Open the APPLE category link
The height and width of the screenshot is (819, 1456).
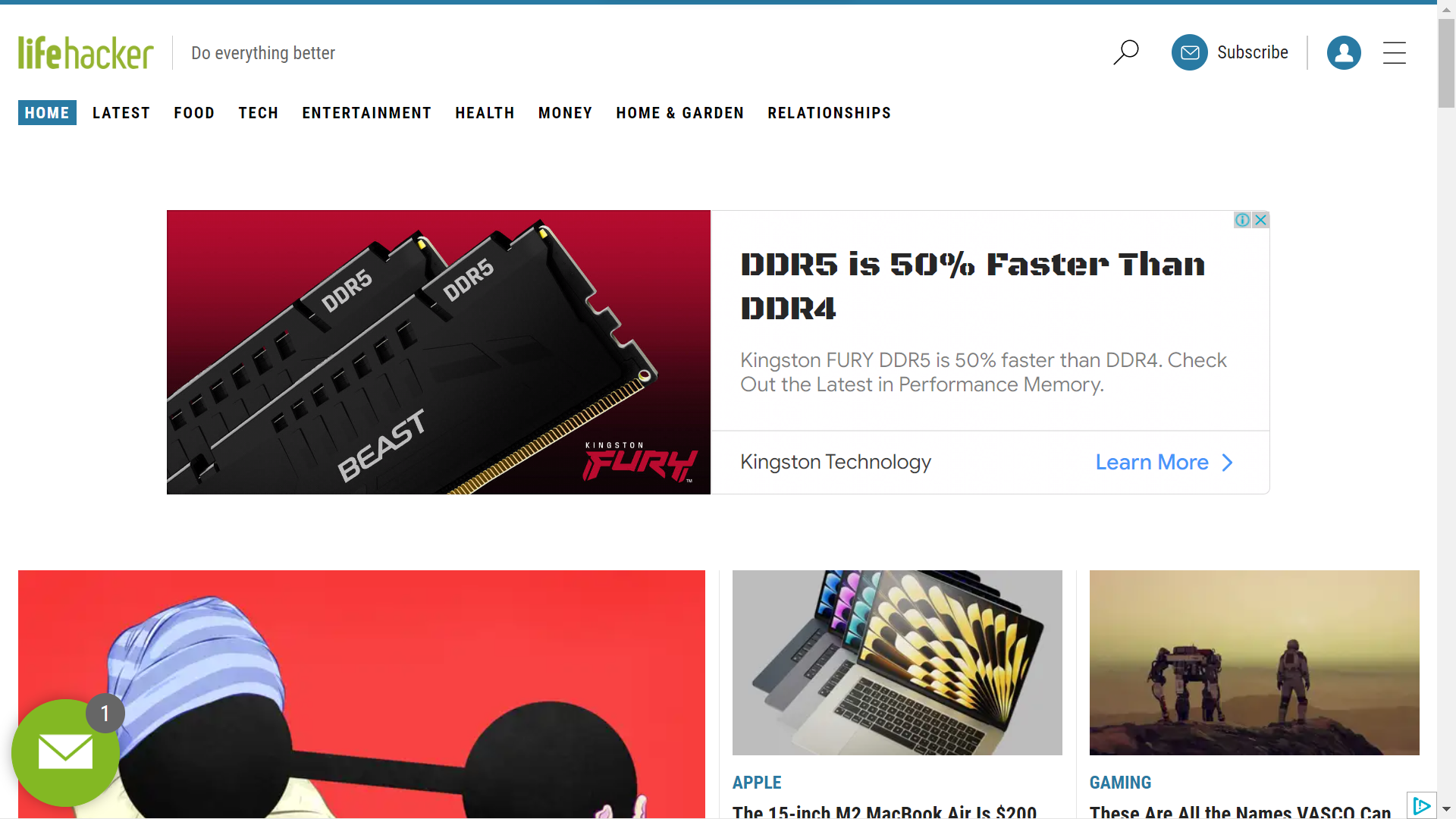coord(757,783)
